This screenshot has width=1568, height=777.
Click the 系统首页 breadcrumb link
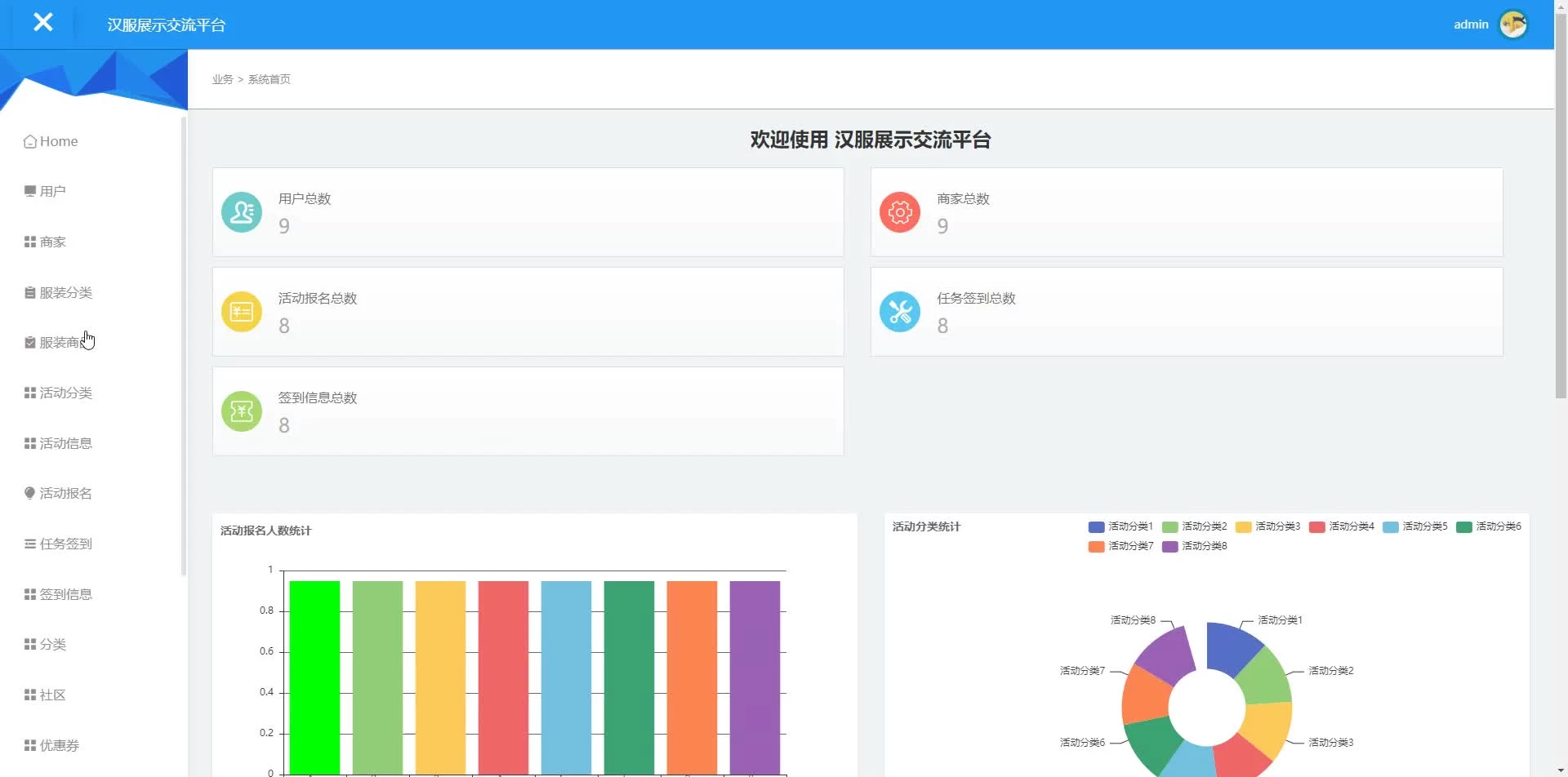pos(269,79)
